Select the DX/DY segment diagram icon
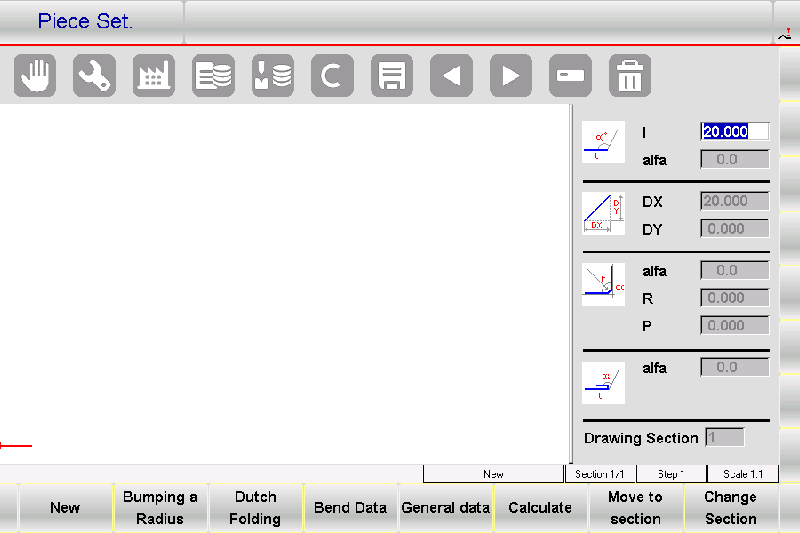800x533 pixels. coord(603,214)
